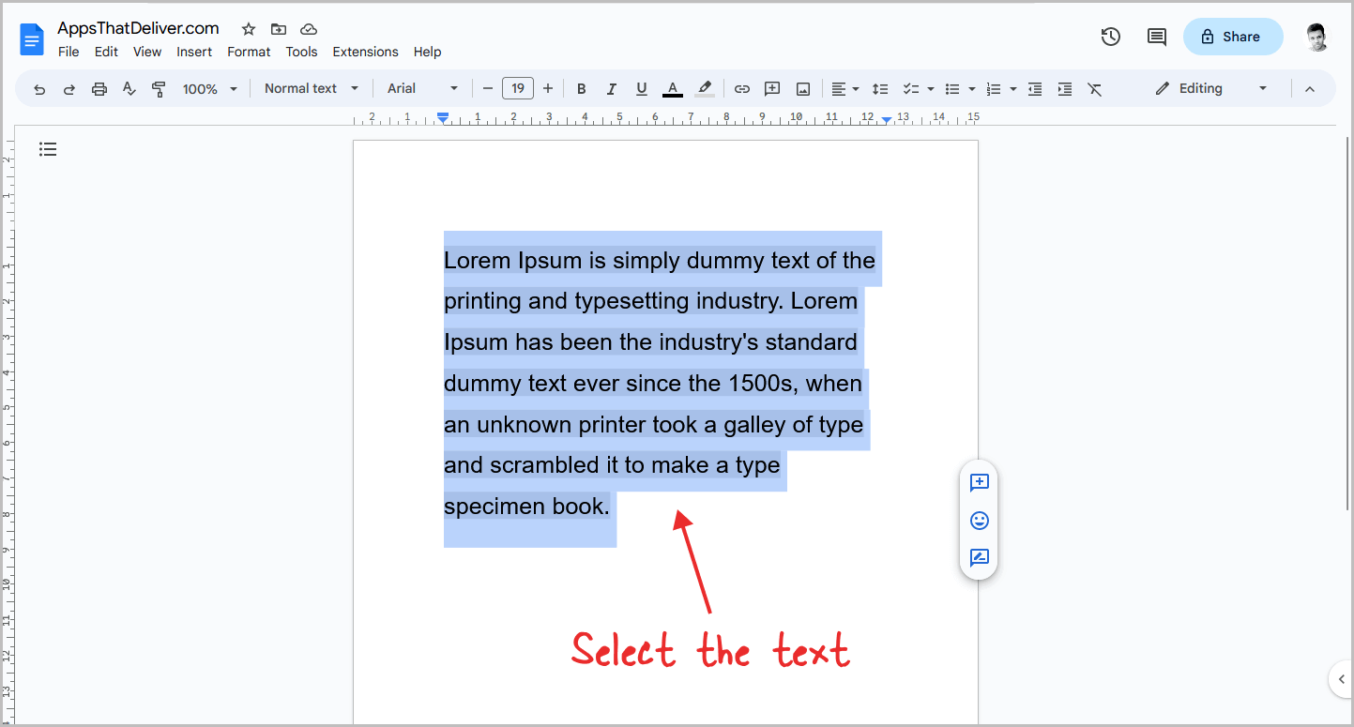Go to the Google Docs home icon
The image size is (1354, 727).
click(x=32, y=40)
